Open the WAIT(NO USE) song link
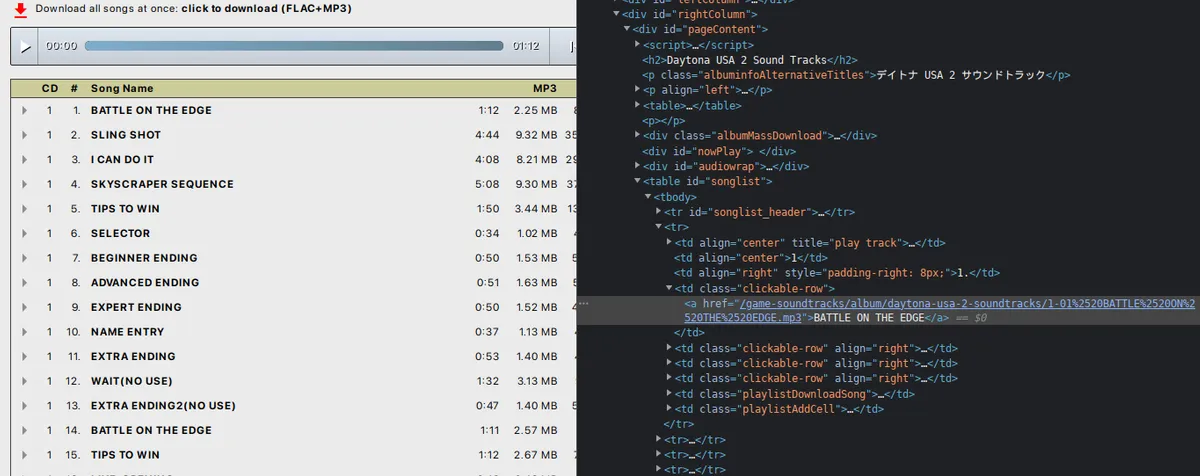Viewport: 1200px width, 476px height. point(132,381)
